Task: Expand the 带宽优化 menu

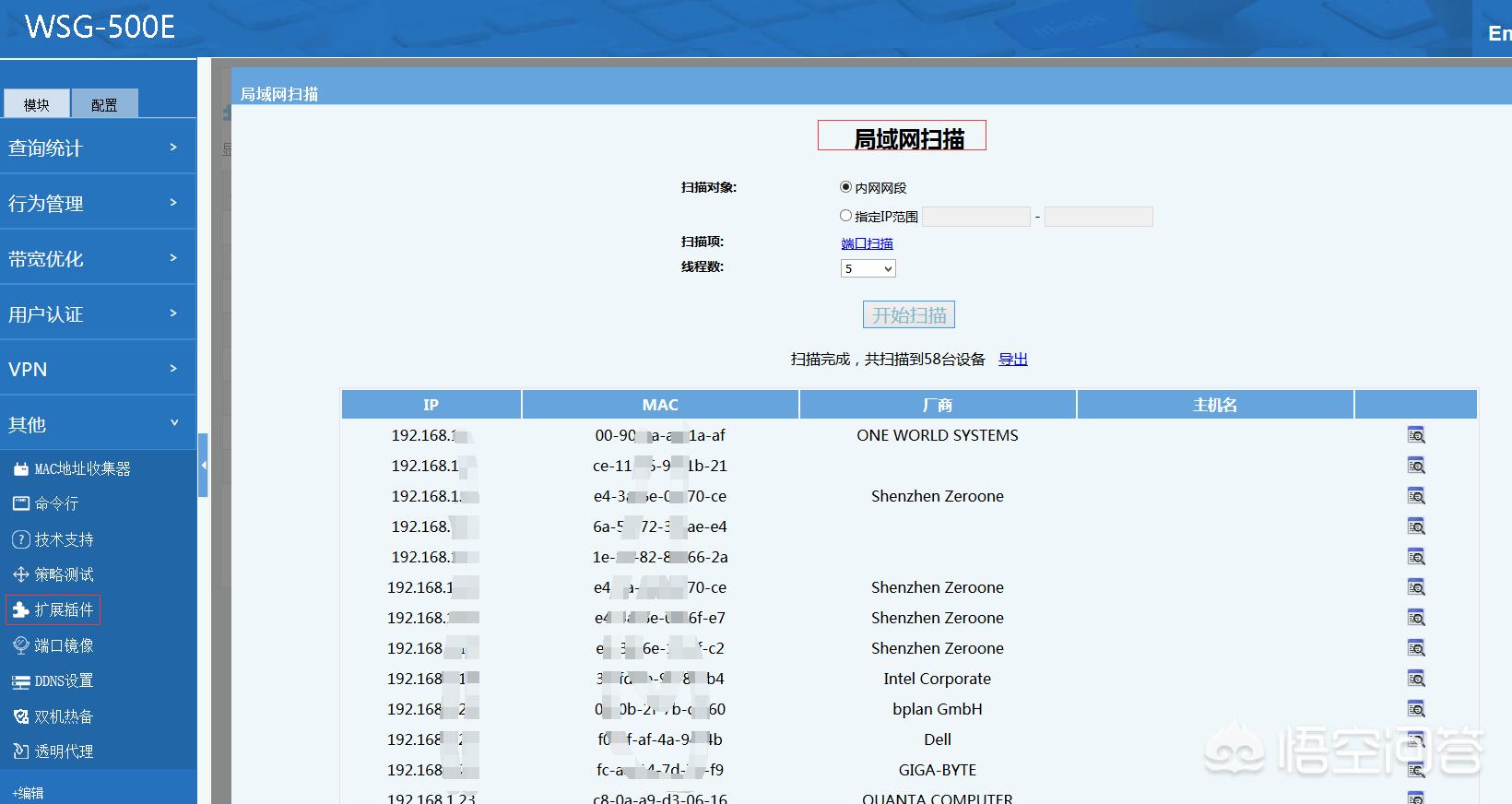Action: [x=98, y=258]
